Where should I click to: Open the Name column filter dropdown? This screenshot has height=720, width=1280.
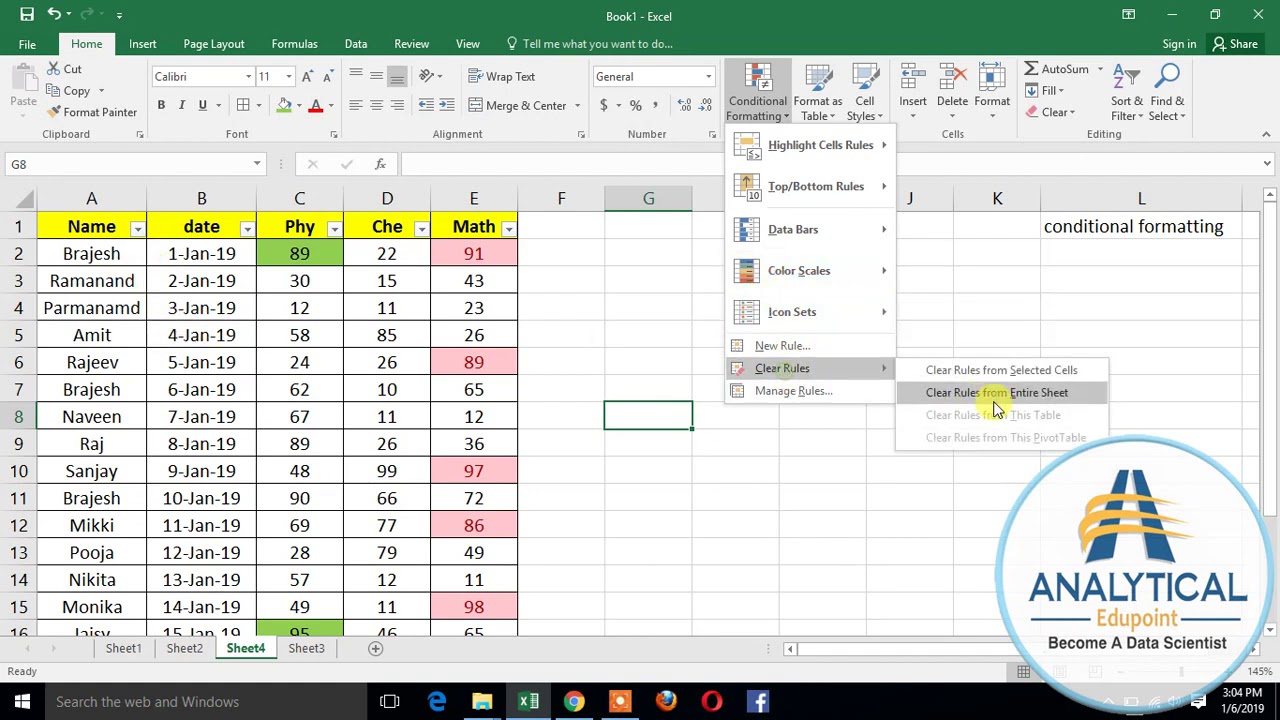(137, 229)
